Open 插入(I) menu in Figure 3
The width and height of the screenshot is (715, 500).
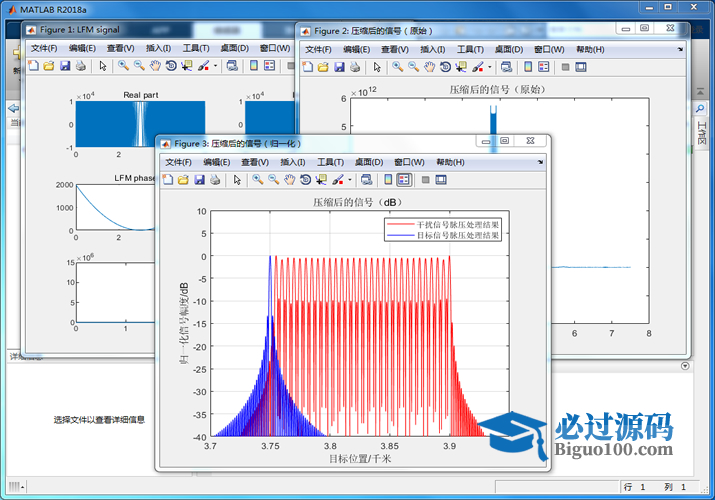tap(292, 162)
